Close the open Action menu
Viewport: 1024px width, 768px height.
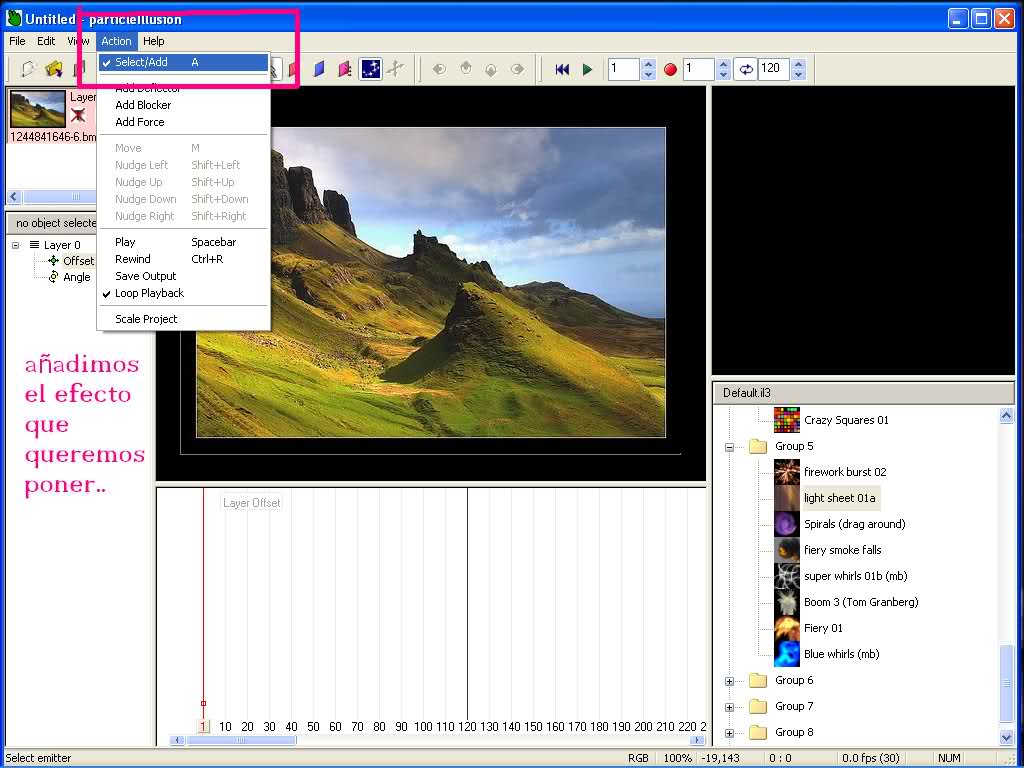(116, 41)
